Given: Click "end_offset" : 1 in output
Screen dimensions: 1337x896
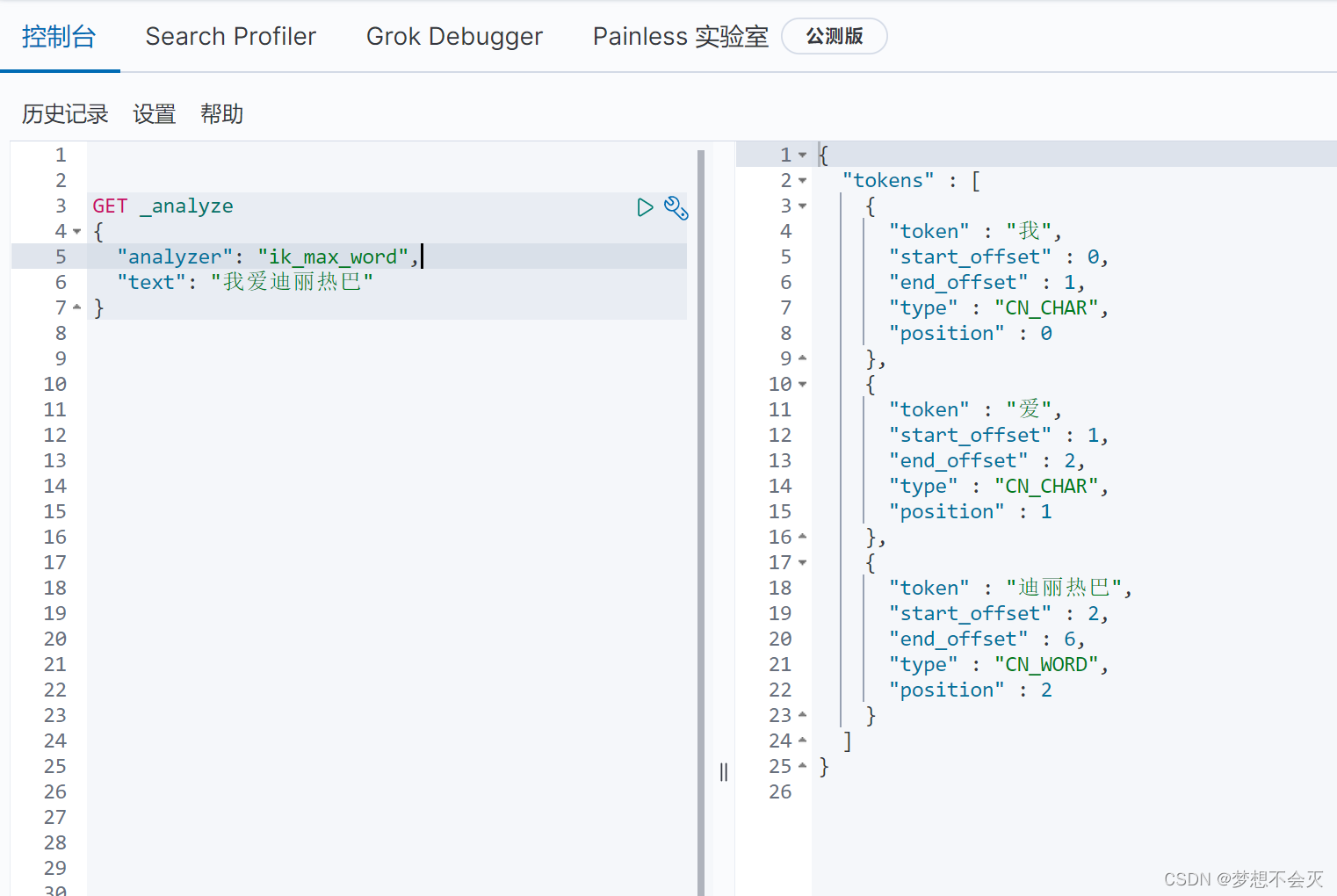Looking at the screenshot, I should tap(986, 283).
